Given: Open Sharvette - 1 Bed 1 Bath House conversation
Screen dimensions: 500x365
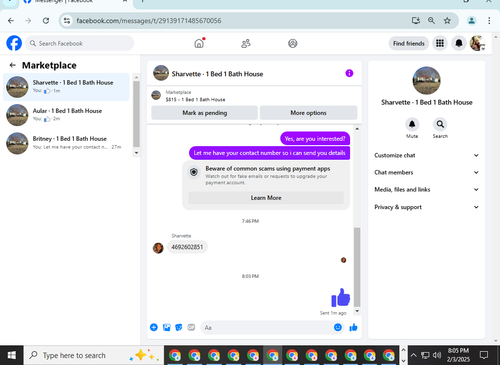Looking at the screenshot, I should (x=66, y=87).
